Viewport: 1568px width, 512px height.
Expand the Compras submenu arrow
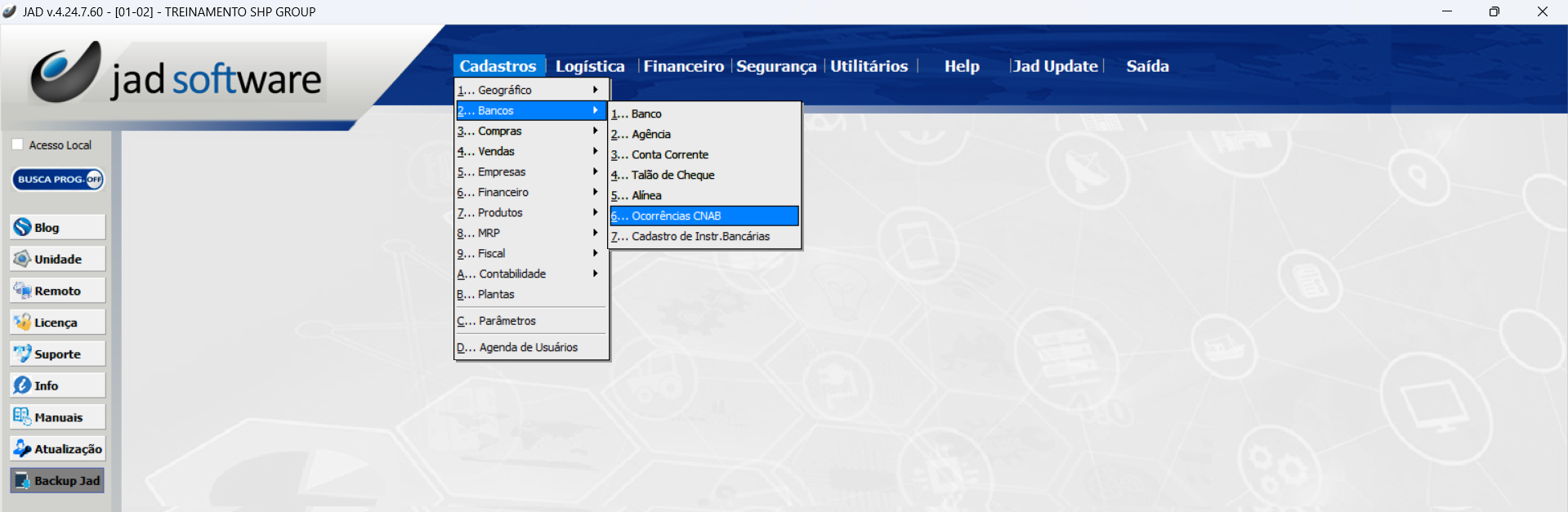[x=595, y=131]
